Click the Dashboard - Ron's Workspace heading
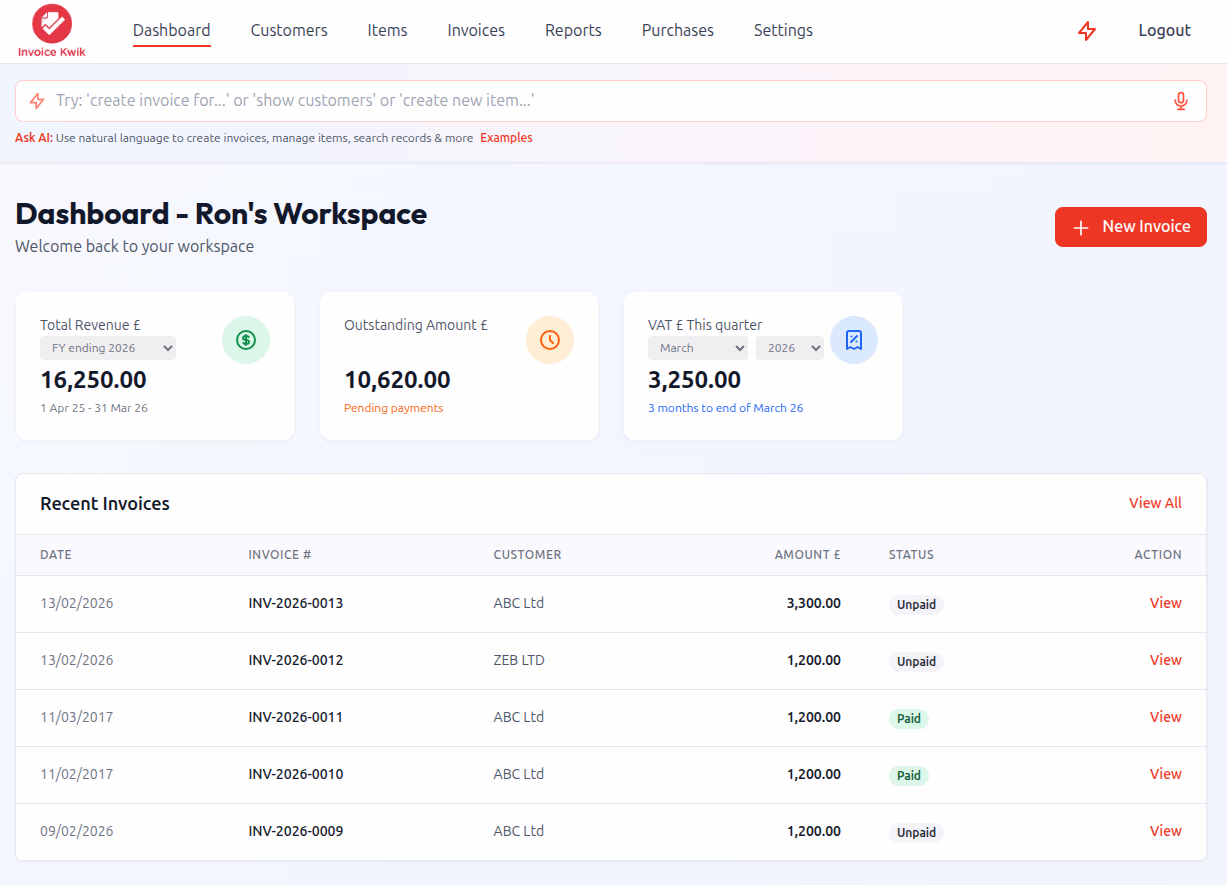Image resolution: width=1227 pixels, height=885 pixels. pyautogui.click(x=221, y=214)
